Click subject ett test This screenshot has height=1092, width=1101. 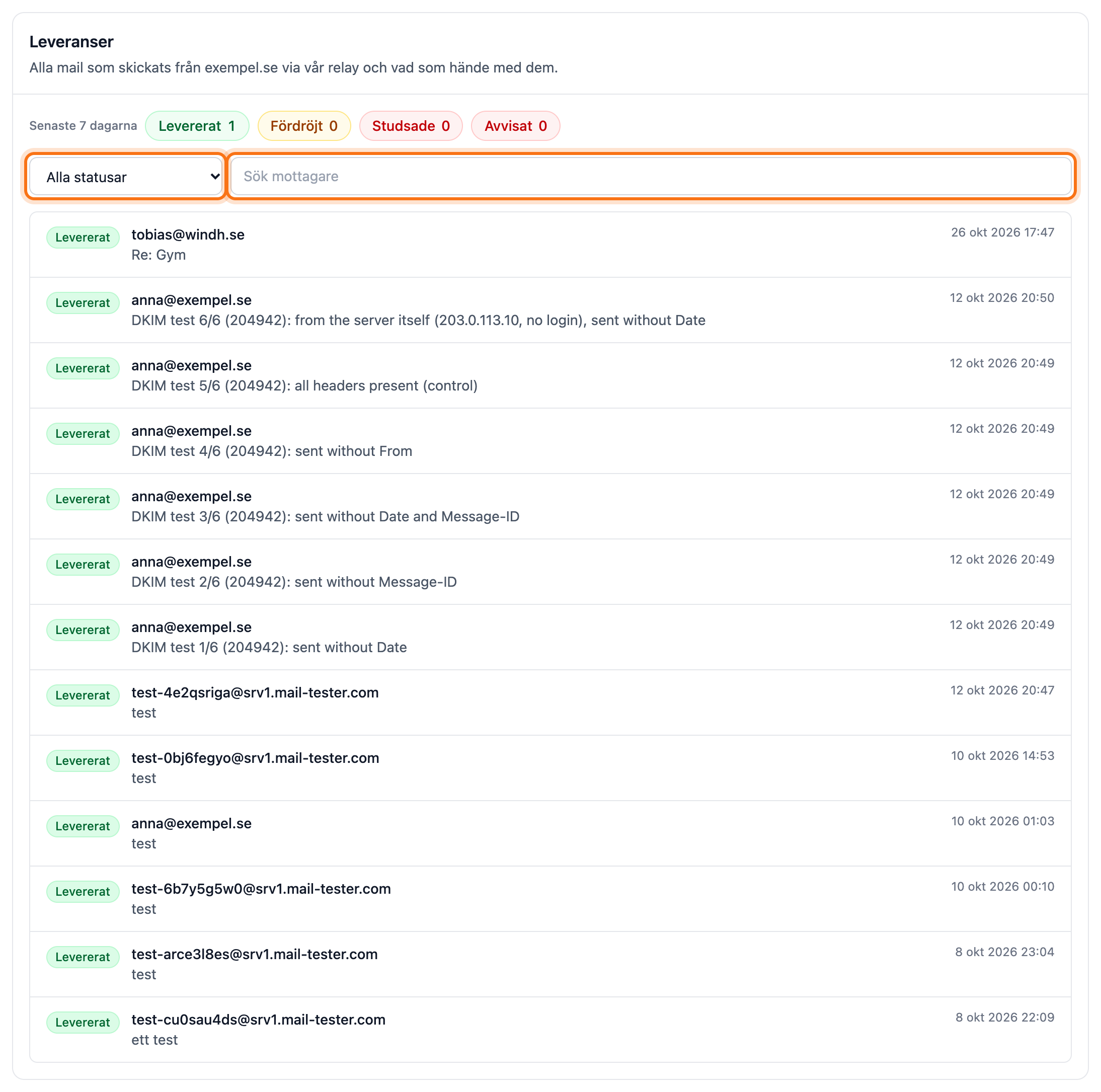point(154,1040)
